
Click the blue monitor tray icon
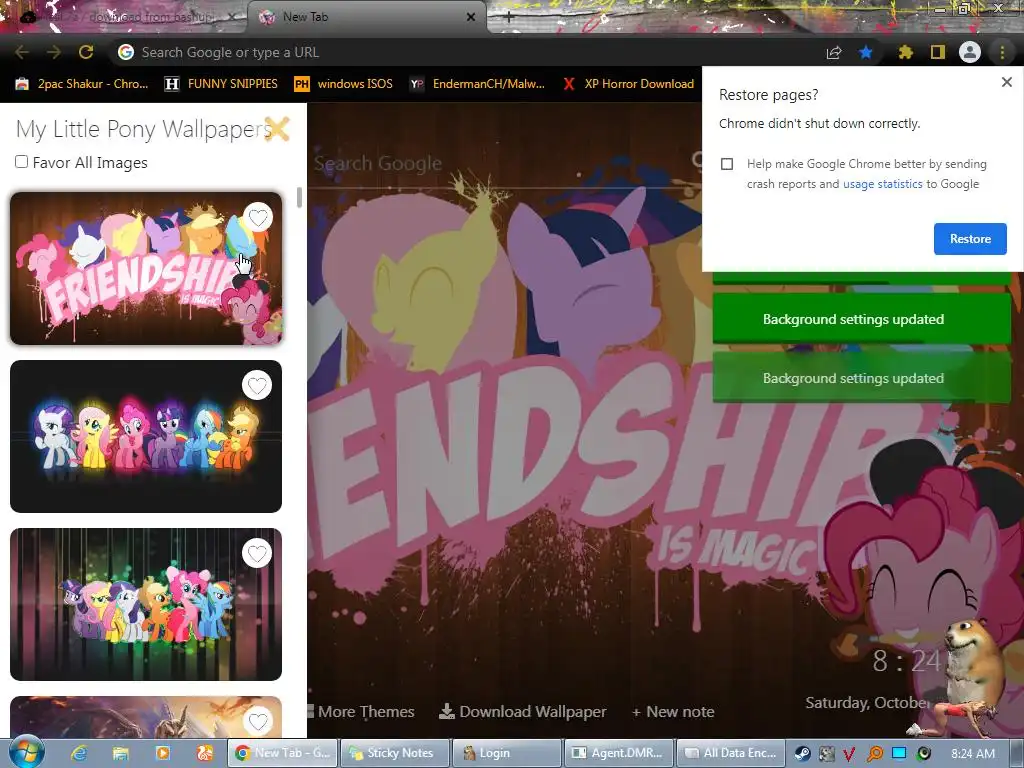tap(899, 754)
